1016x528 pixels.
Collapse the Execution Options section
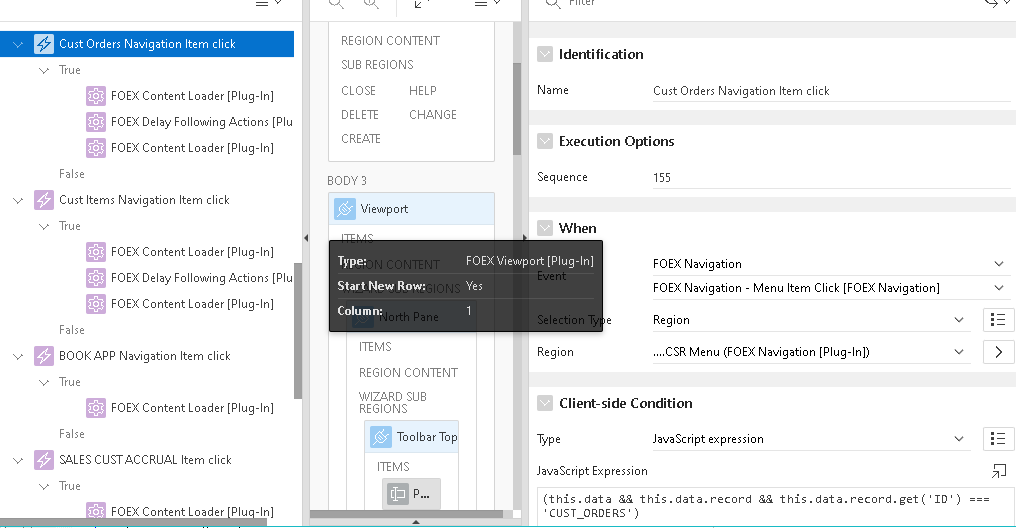point(545,141)
